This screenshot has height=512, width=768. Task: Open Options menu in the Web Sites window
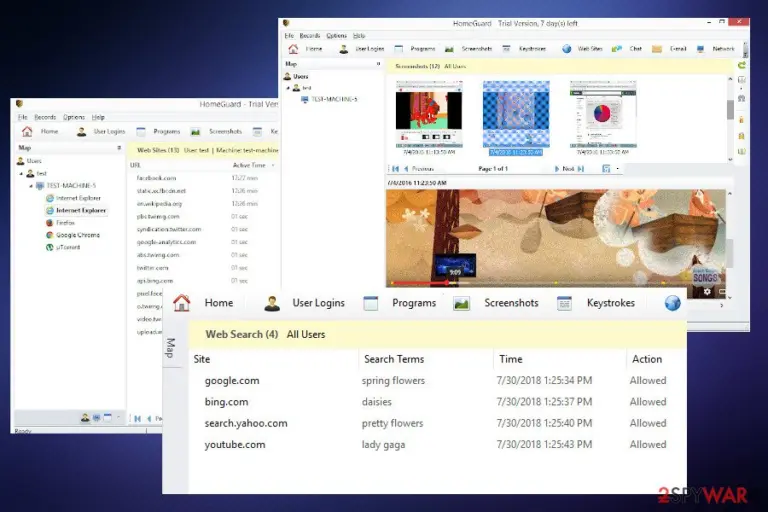[74, 117]
